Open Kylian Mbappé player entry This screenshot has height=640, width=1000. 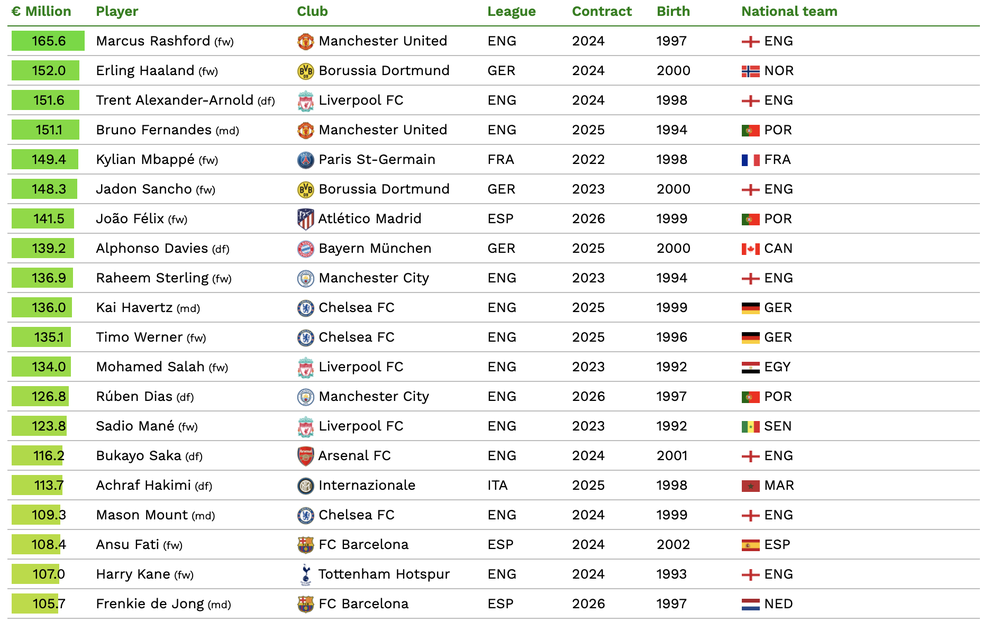(145, 160)
